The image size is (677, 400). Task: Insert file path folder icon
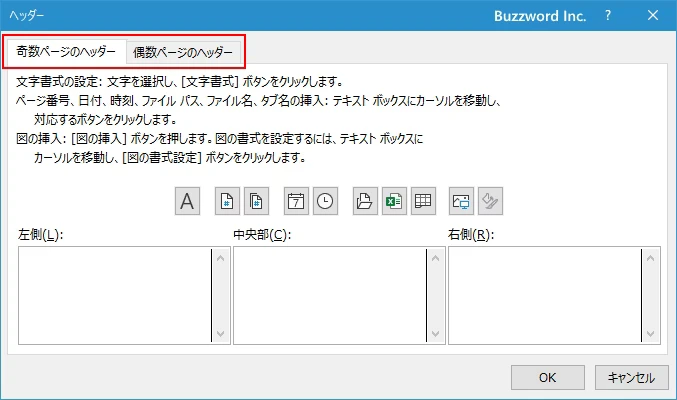[365, 201]
